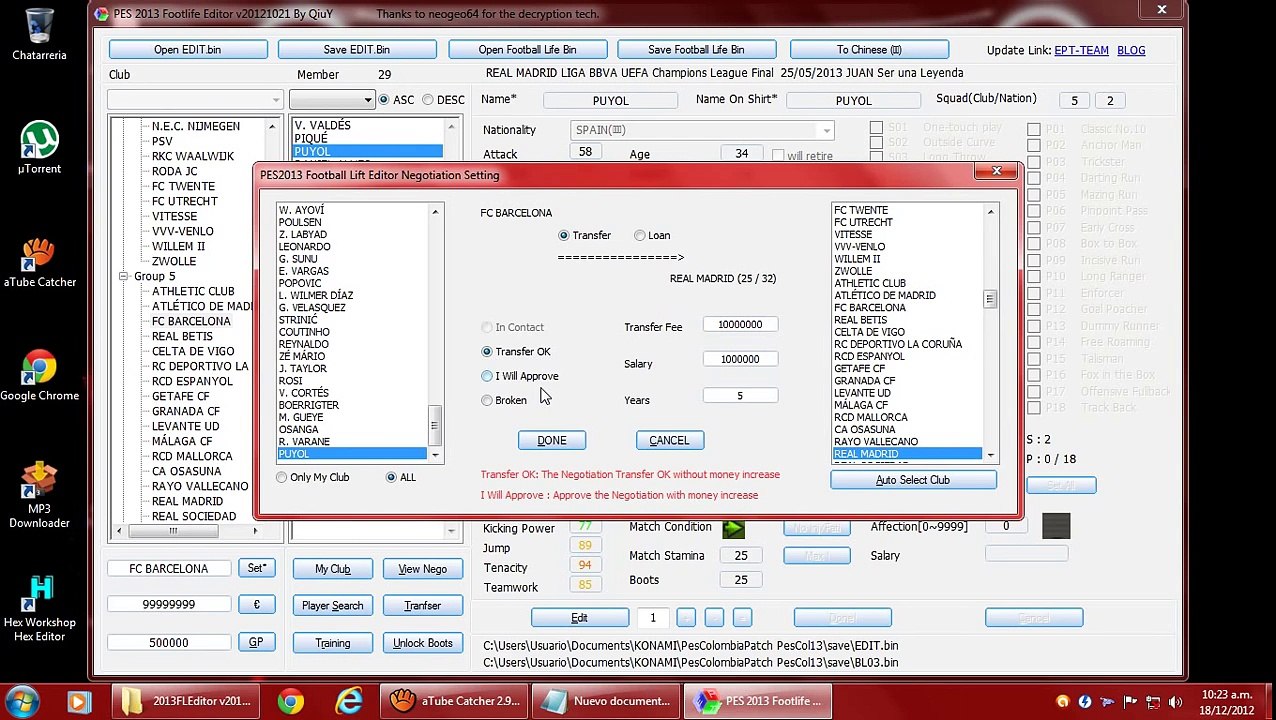Select the Transfer radio option
Screen dimensions: 1276x720
tap(585, 235)
